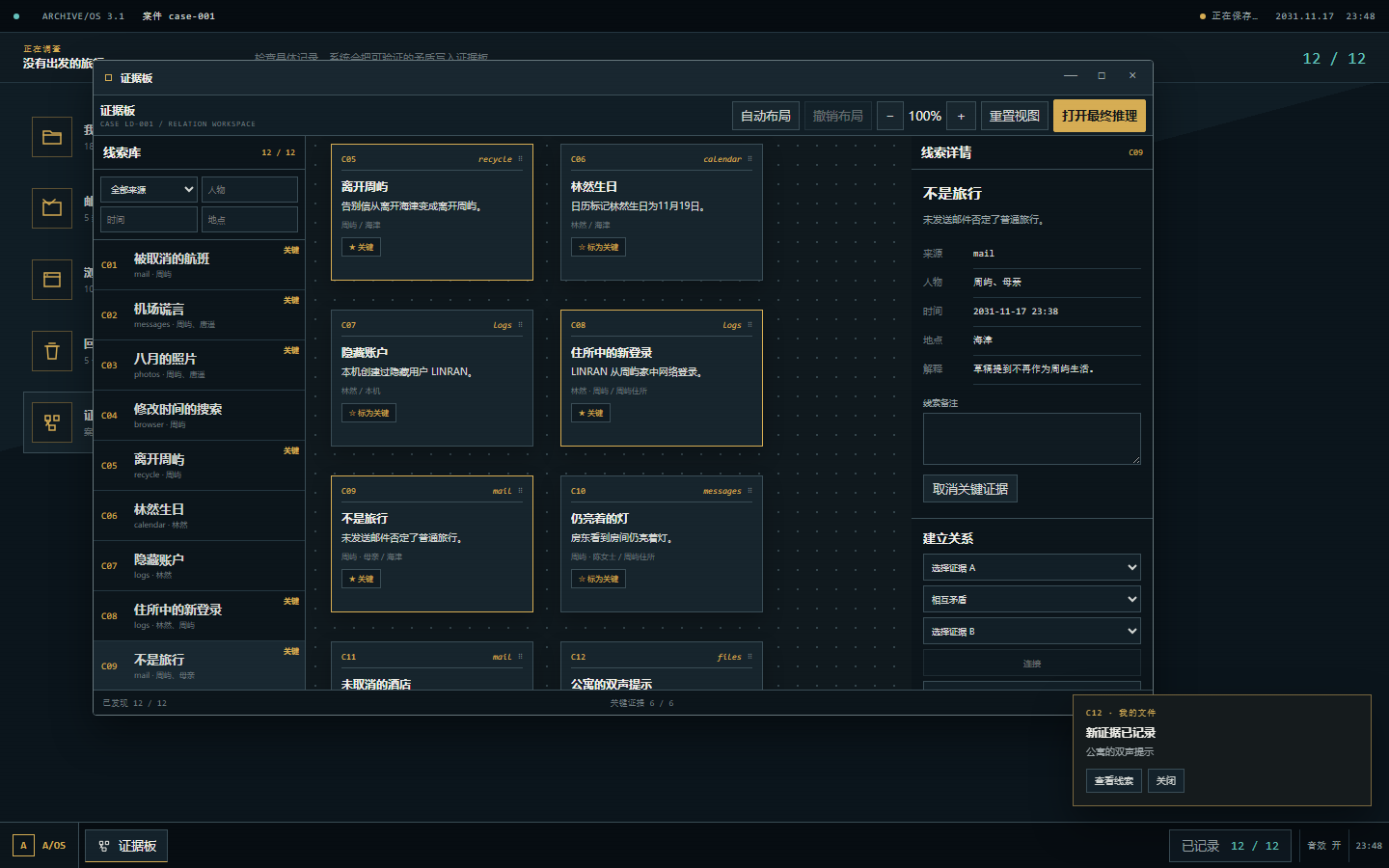Click the 打开最终推理 button

pyautogui.click(x=1100, y=116)
